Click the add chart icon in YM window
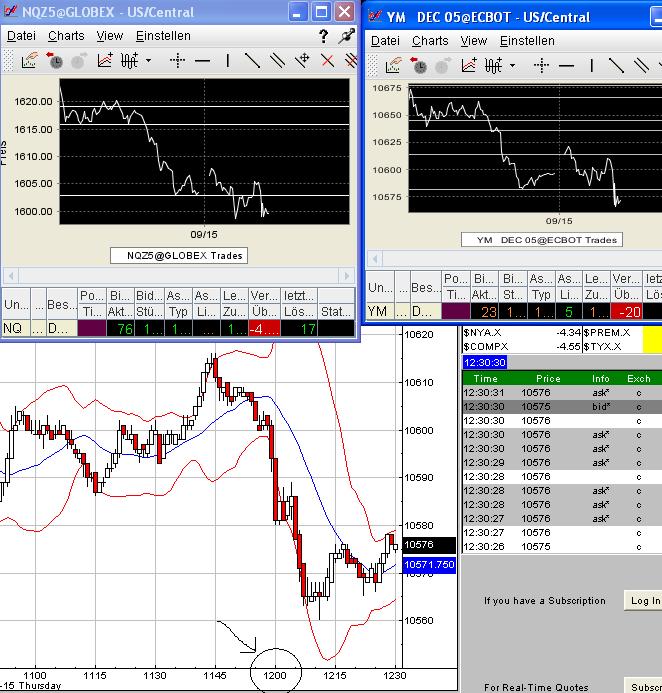662x693 pixels. (469, 65)
